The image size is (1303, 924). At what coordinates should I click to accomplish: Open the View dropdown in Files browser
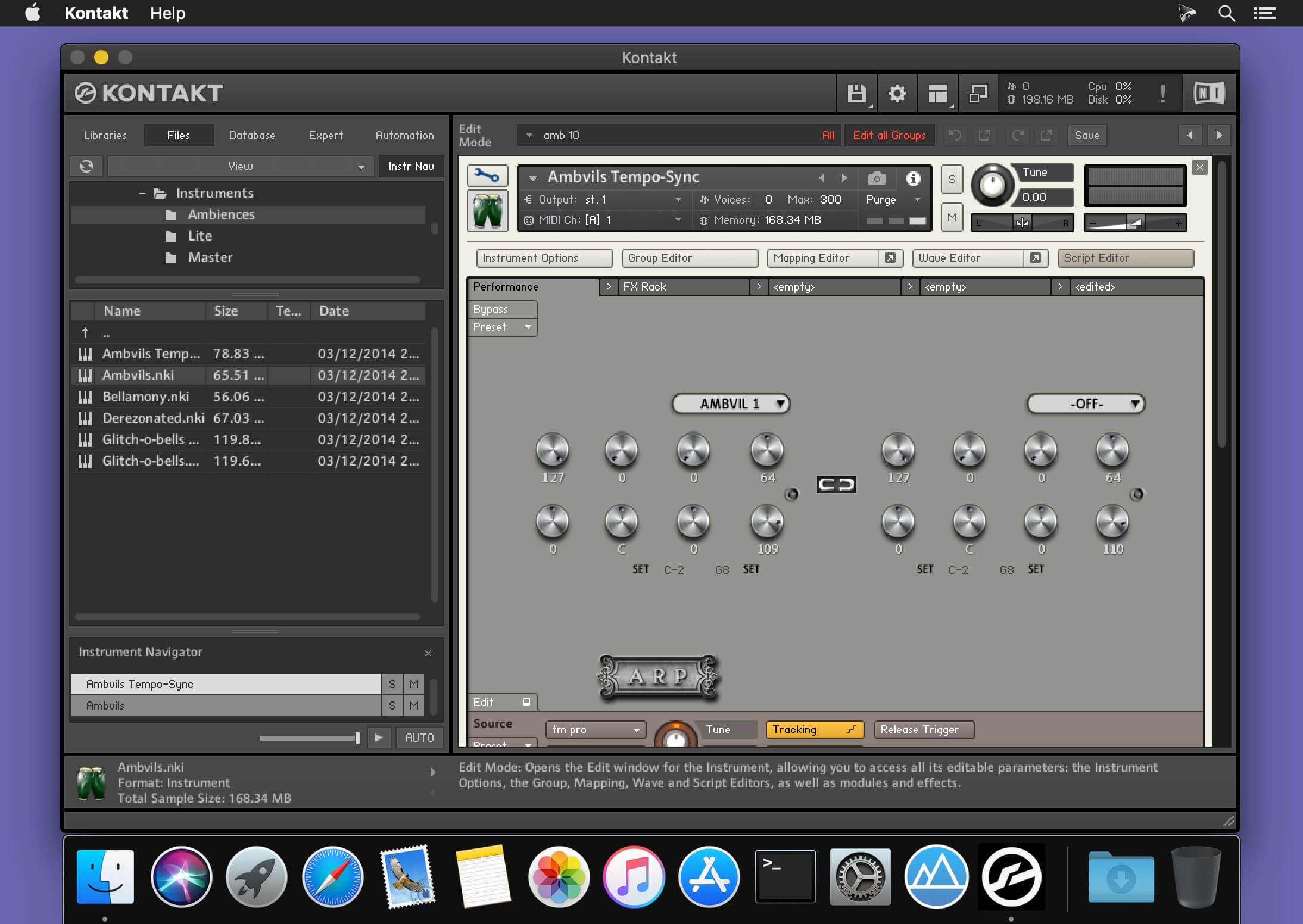[241, 166]
